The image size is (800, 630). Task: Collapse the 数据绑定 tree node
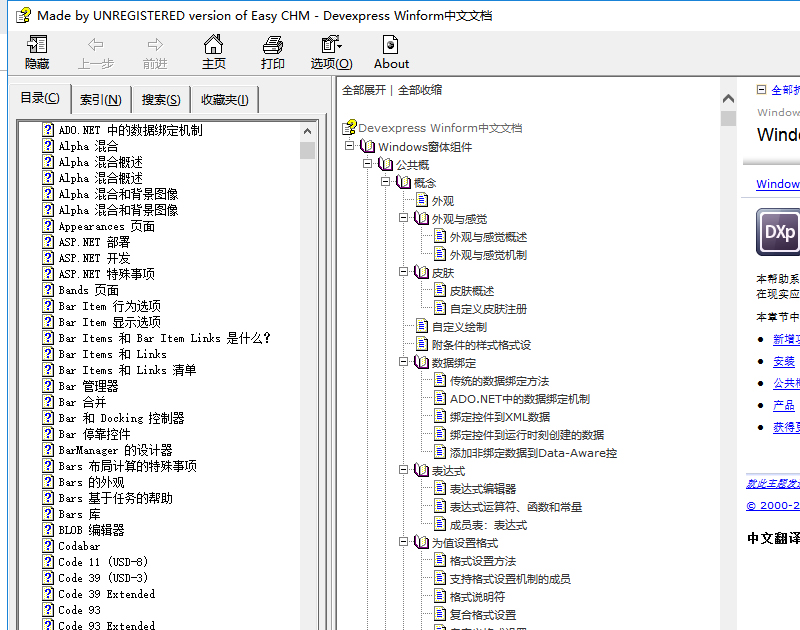pos(403,362)
